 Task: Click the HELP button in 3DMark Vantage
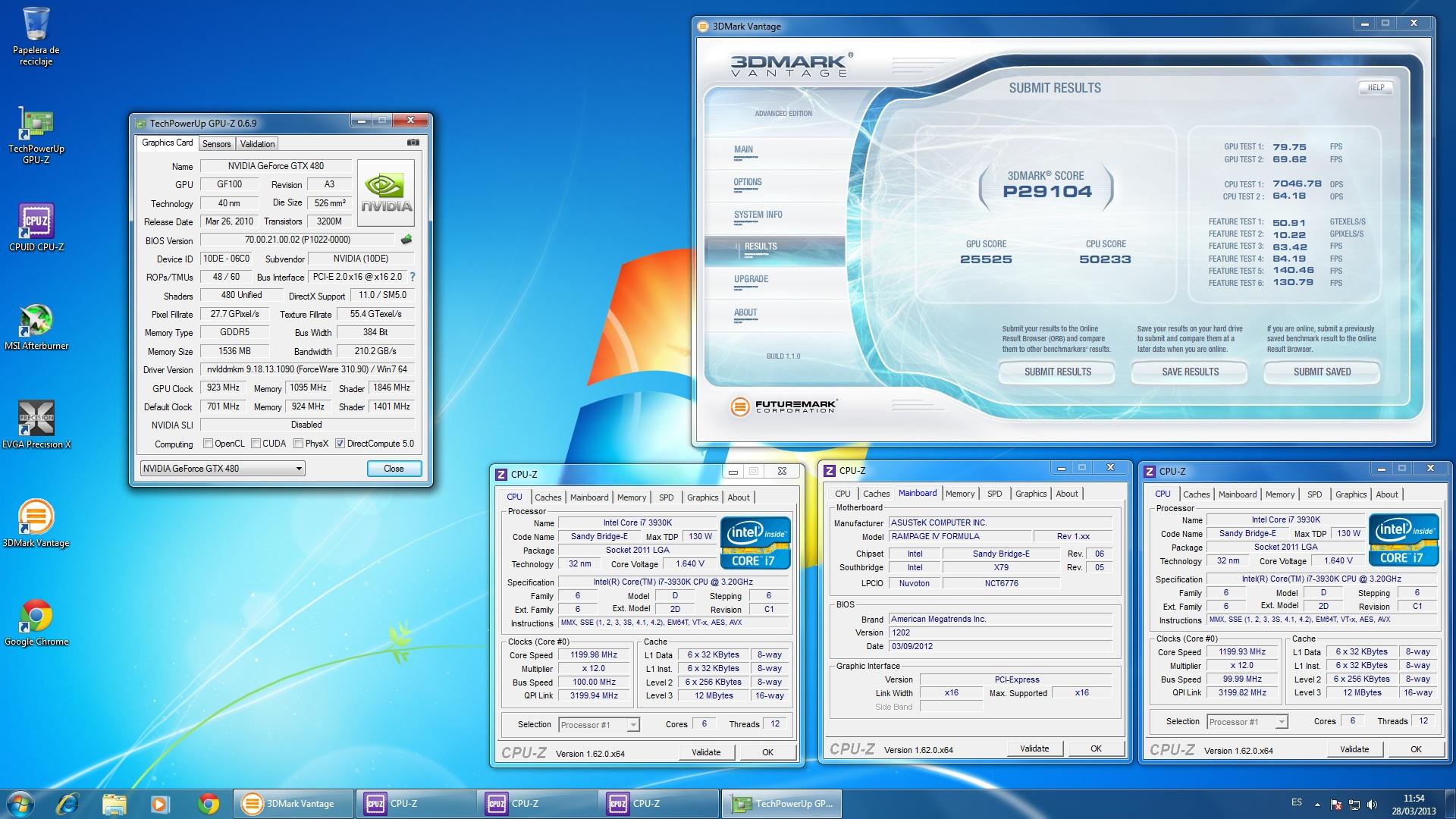click(x=1376, y=88)
